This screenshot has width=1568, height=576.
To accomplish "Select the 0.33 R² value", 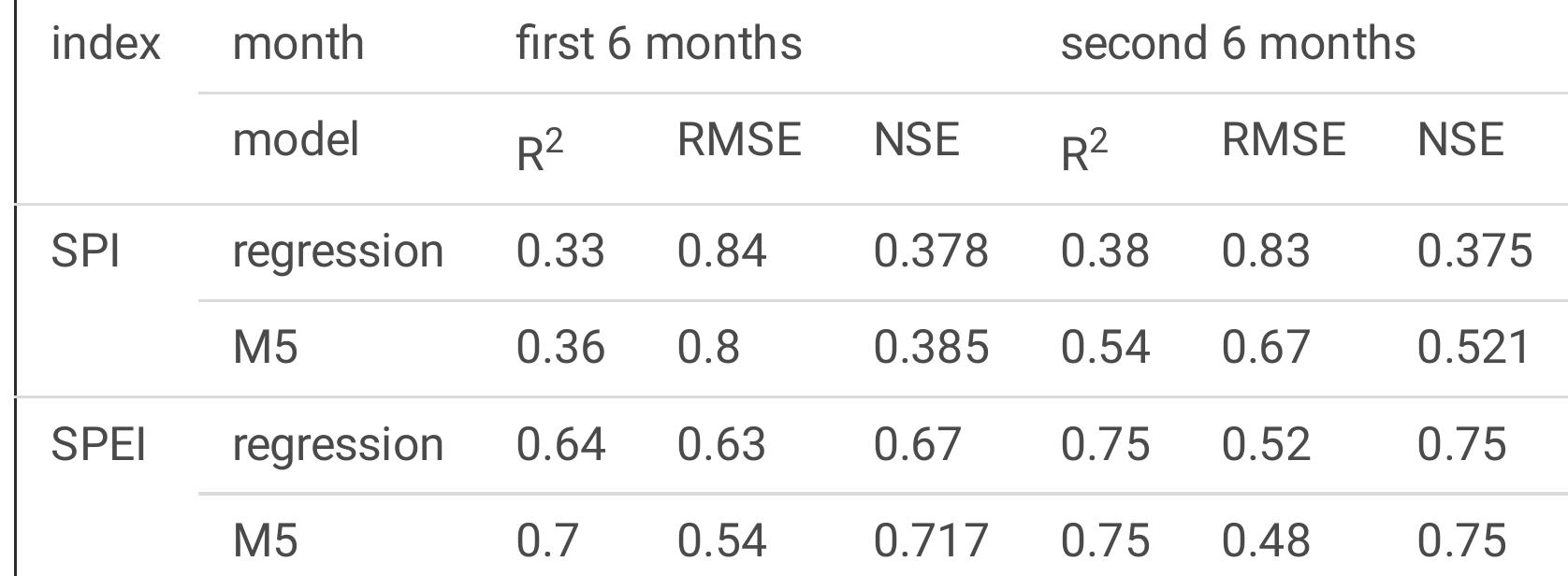I will pyautogui.click(x=560, y=252).
